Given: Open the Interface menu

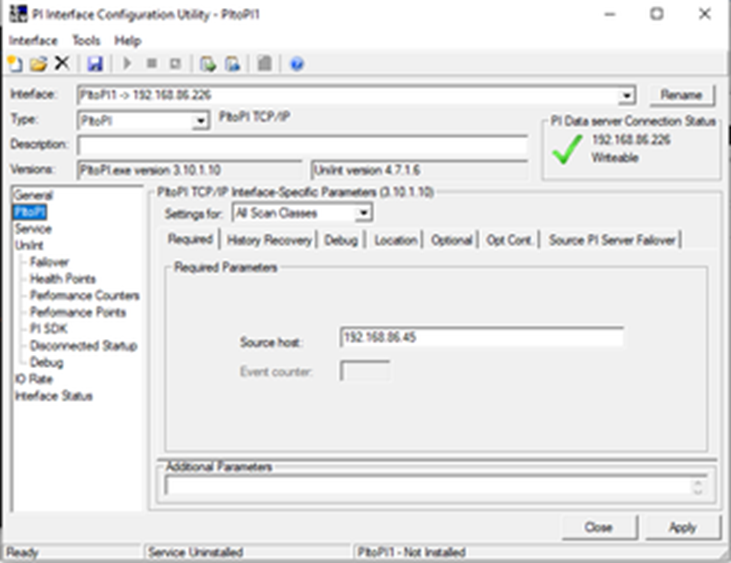Looking at the screenshot, I should (x=33, y=41).
